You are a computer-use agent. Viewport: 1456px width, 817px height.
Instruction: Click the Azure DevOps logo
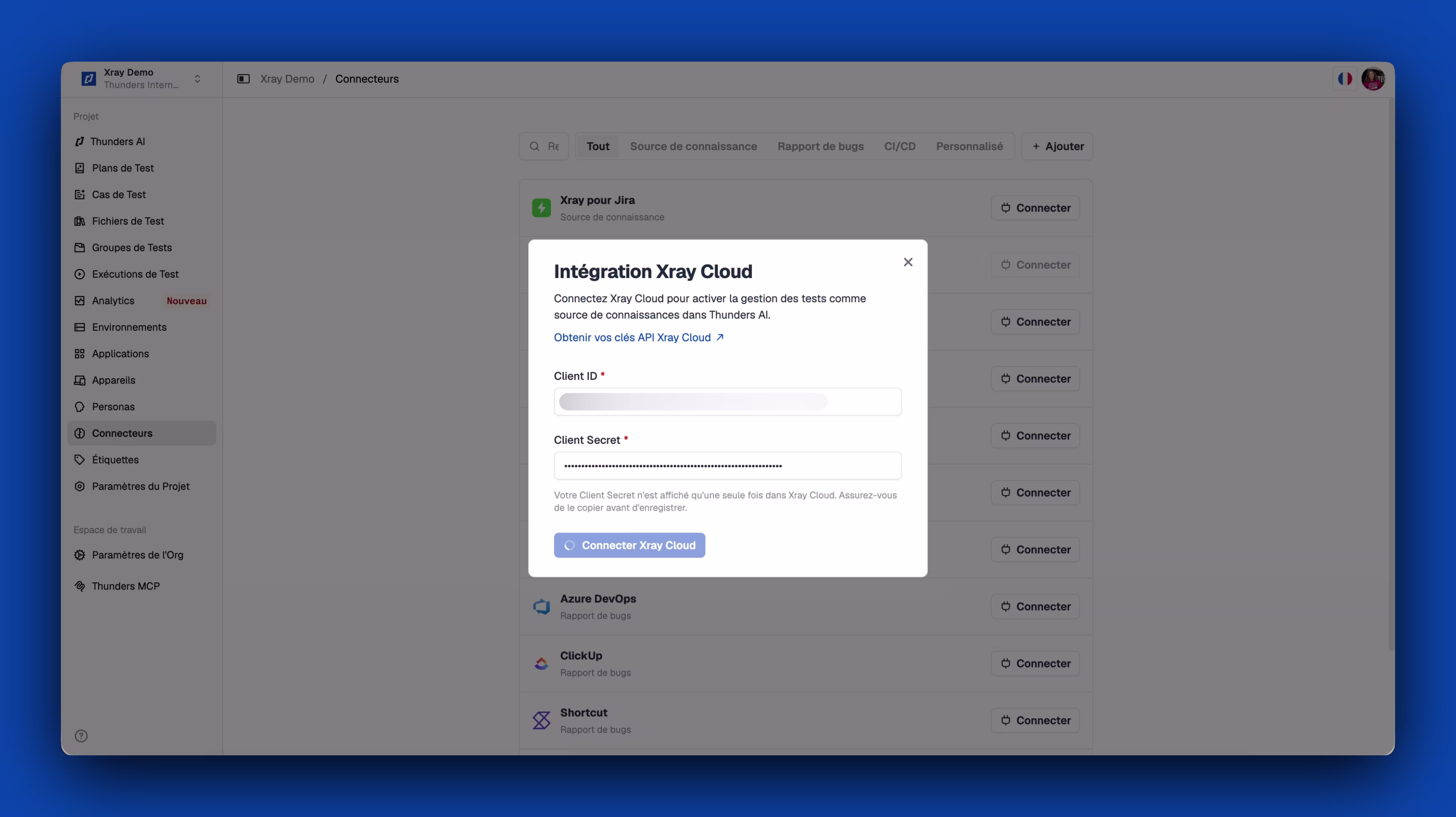click(x=541, y=606)
